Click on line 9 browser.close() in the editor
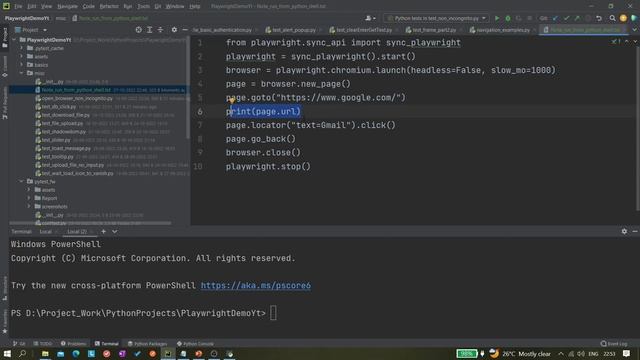The image size is (640, 360). point(263,153)
